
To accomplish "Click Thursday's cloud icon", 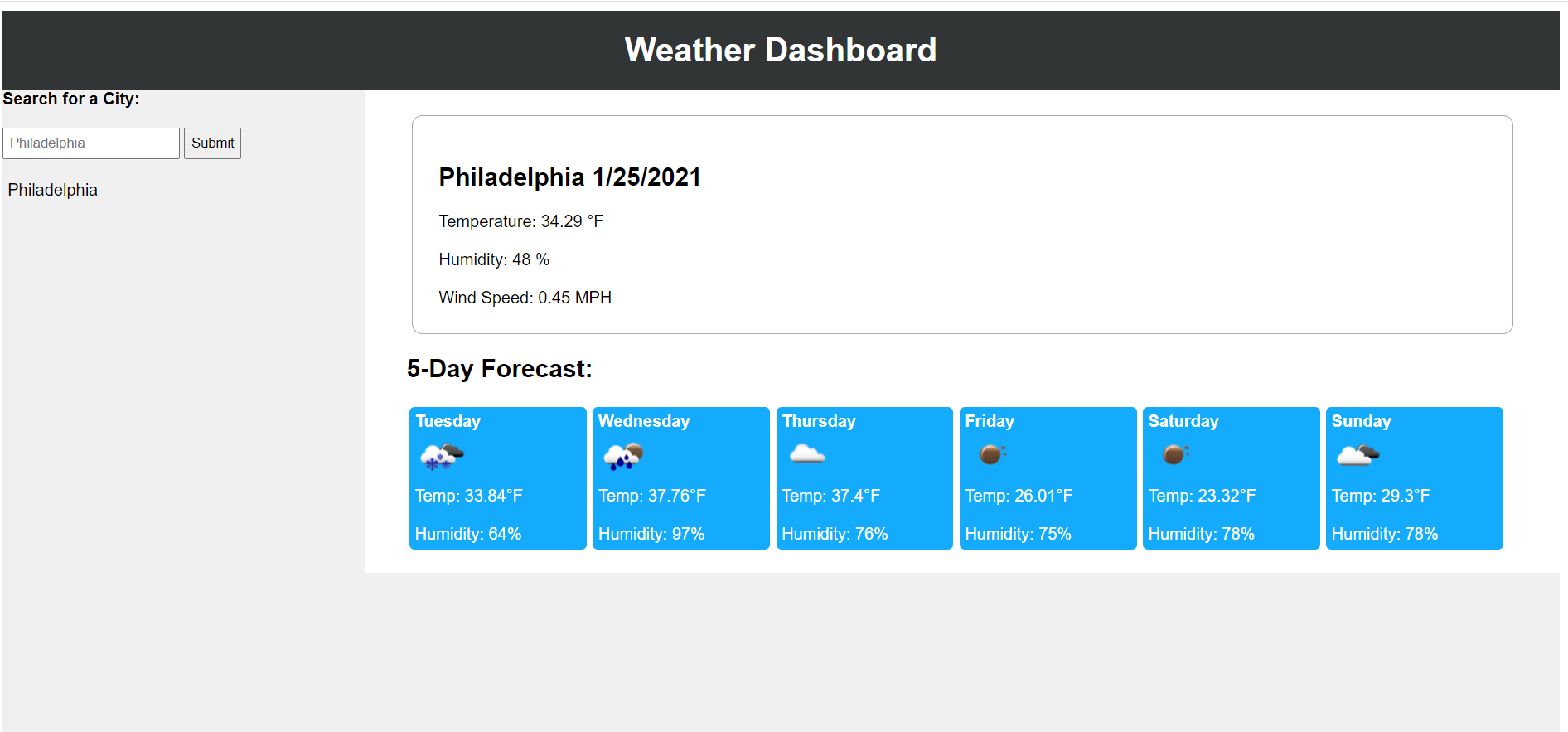I will [806, 454].
